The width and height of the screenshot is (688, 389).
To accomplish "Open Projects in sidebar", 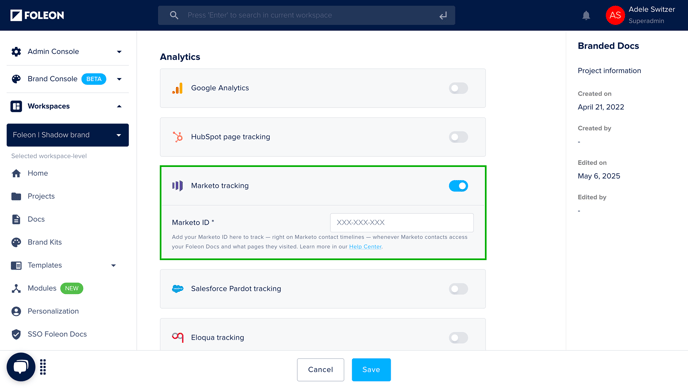I will click(41, 196).
